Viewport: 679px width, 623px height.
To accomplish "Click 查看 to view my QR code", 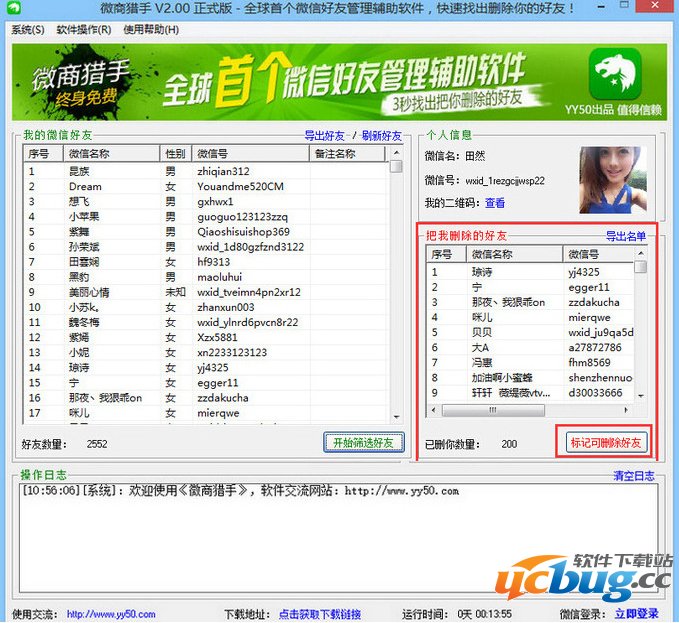I will pos(495,203).
